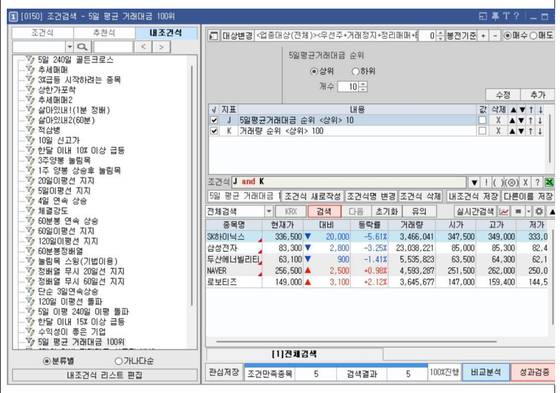
Task: Click the 개수 spinner arrows
Action: [x=363, y=86]
